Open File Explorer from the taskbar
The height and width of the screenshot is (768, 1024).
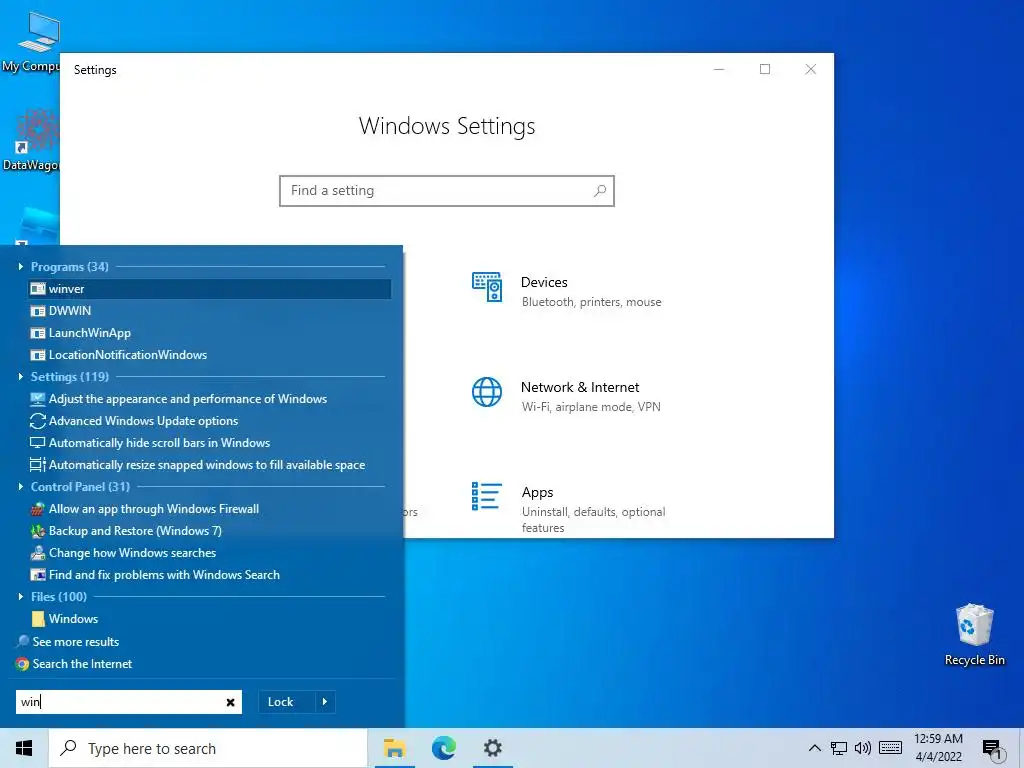coord(394,748)
